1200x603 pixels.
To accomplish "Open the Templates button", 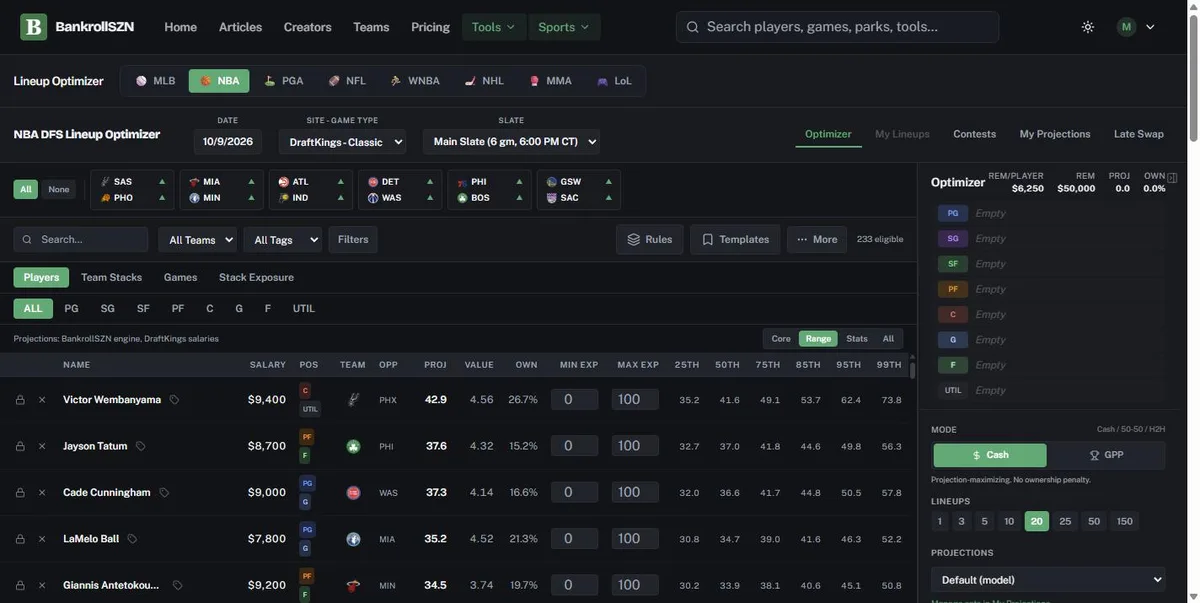I will [736, 240].
